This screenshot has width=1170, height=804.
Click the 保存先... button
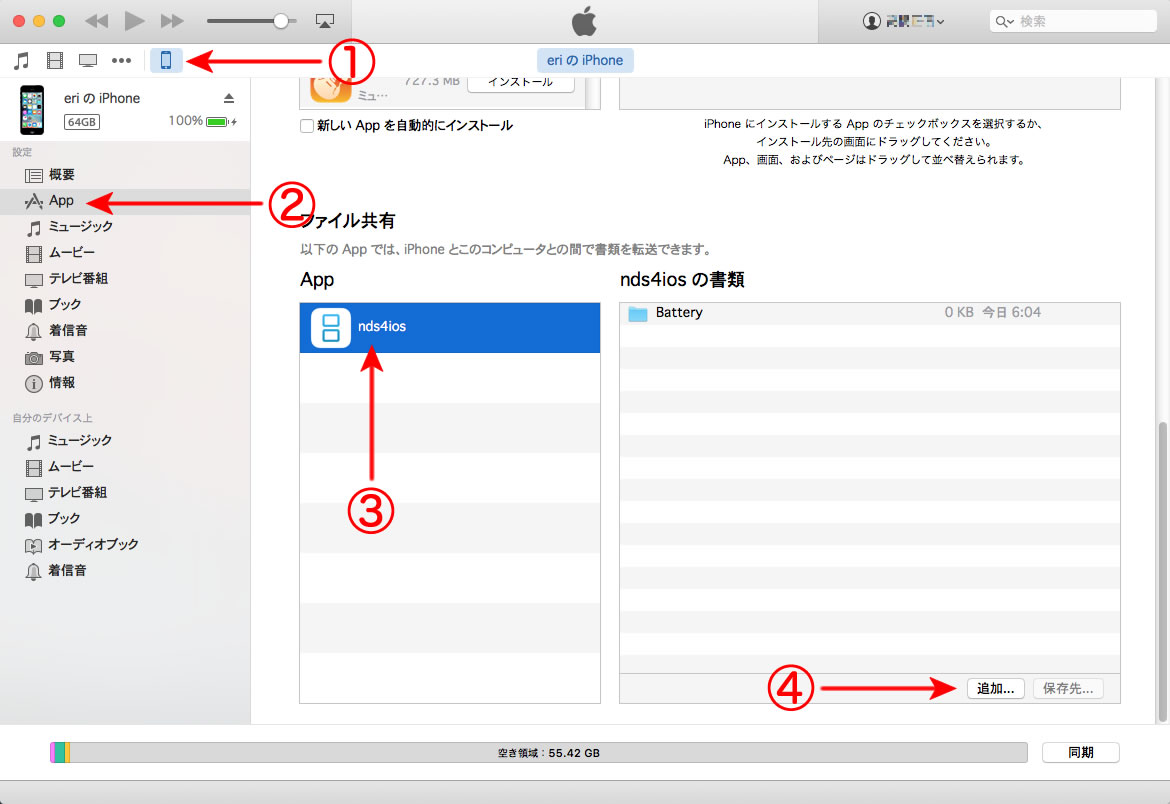[x=1068, y=688]
